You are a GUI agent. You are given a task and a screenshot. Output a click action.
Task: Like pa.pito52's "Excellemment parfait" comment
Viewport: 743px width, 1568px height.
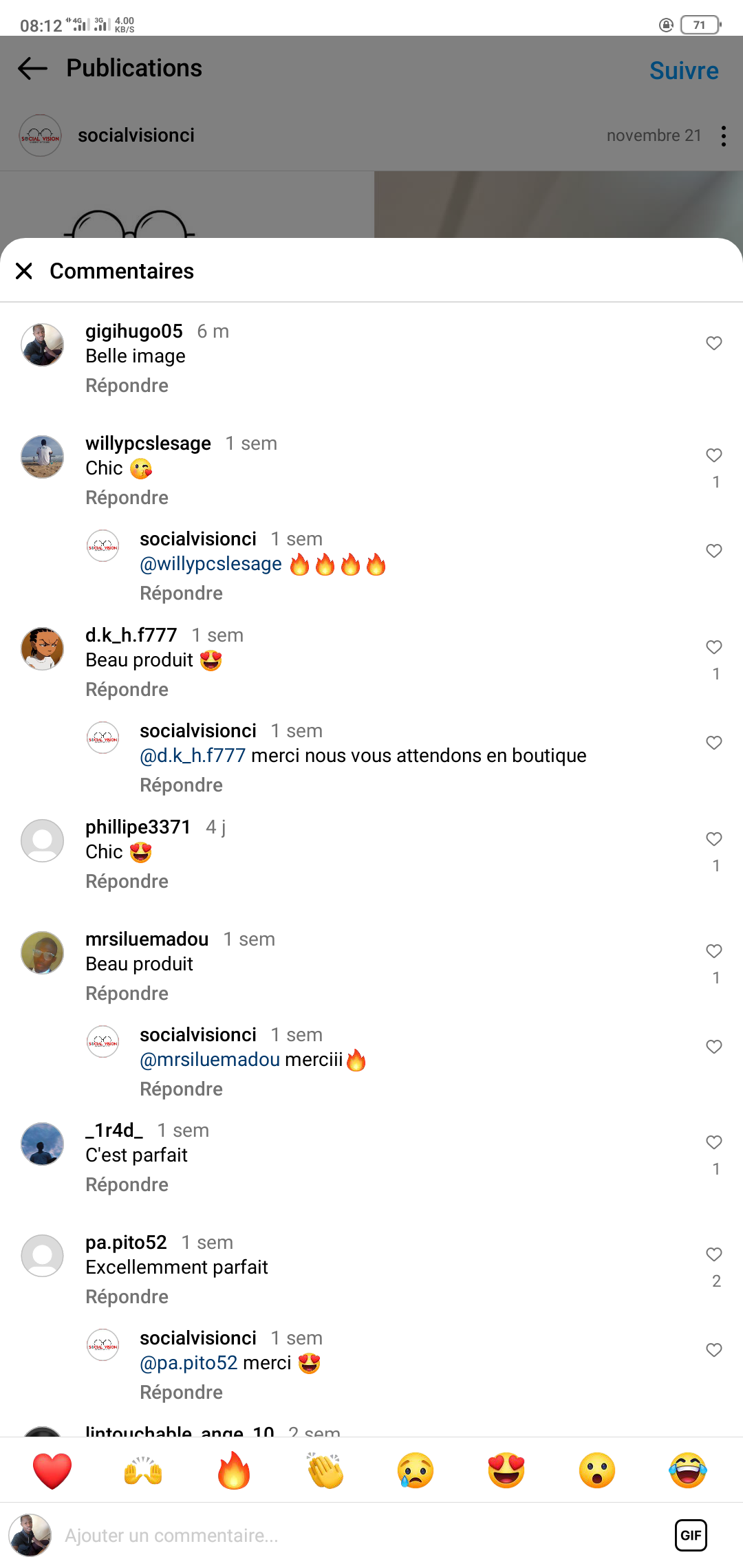(x=714, y=1254)
